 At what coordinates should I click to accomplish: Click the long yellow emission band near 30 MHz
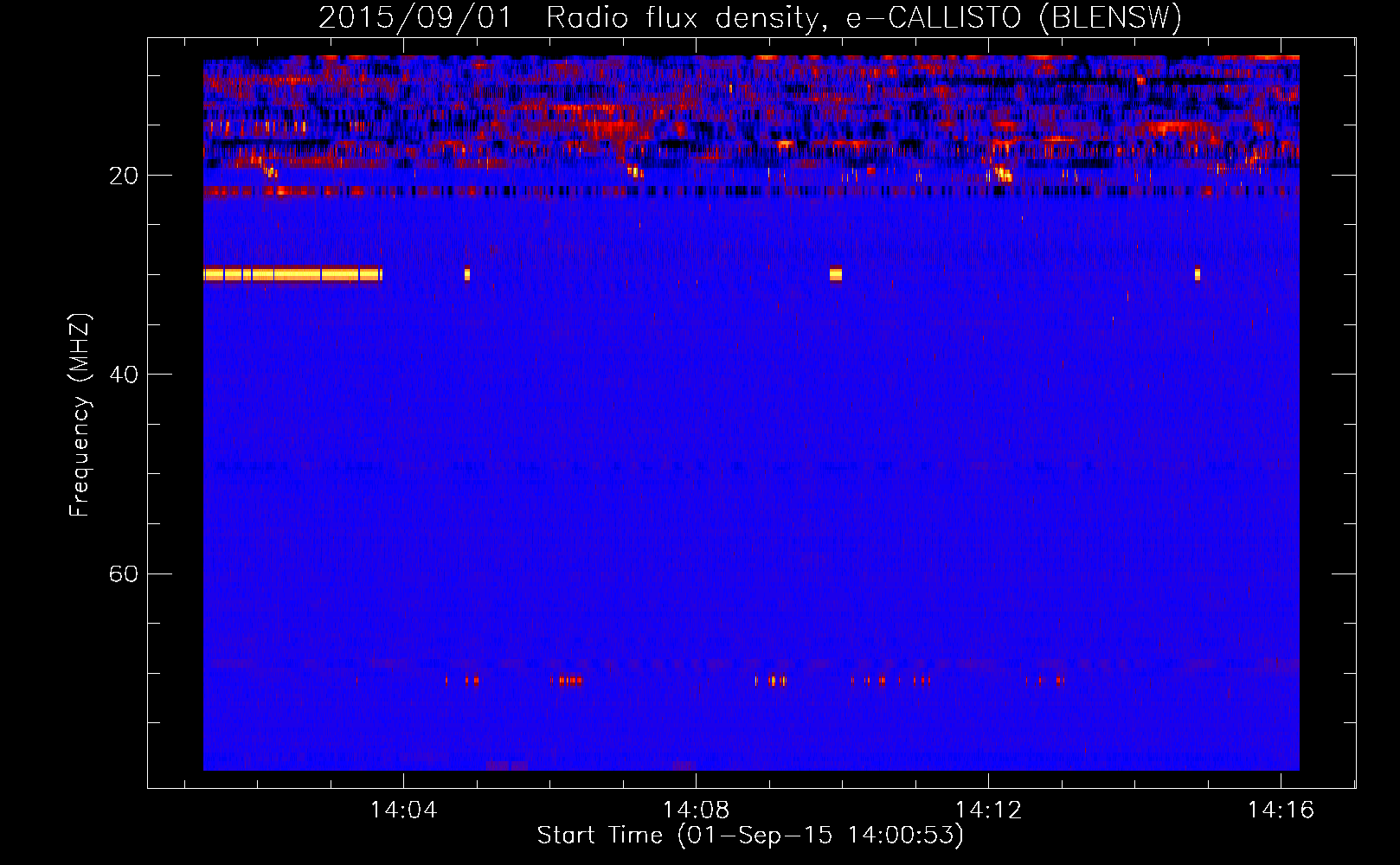[x=292, y=274]
